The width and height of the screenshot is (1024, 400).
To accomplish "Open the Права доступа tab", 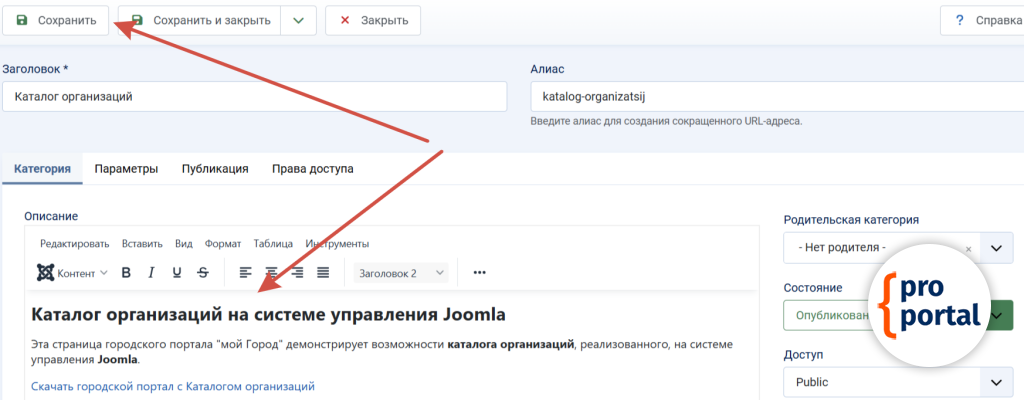I will pos(312,169).
